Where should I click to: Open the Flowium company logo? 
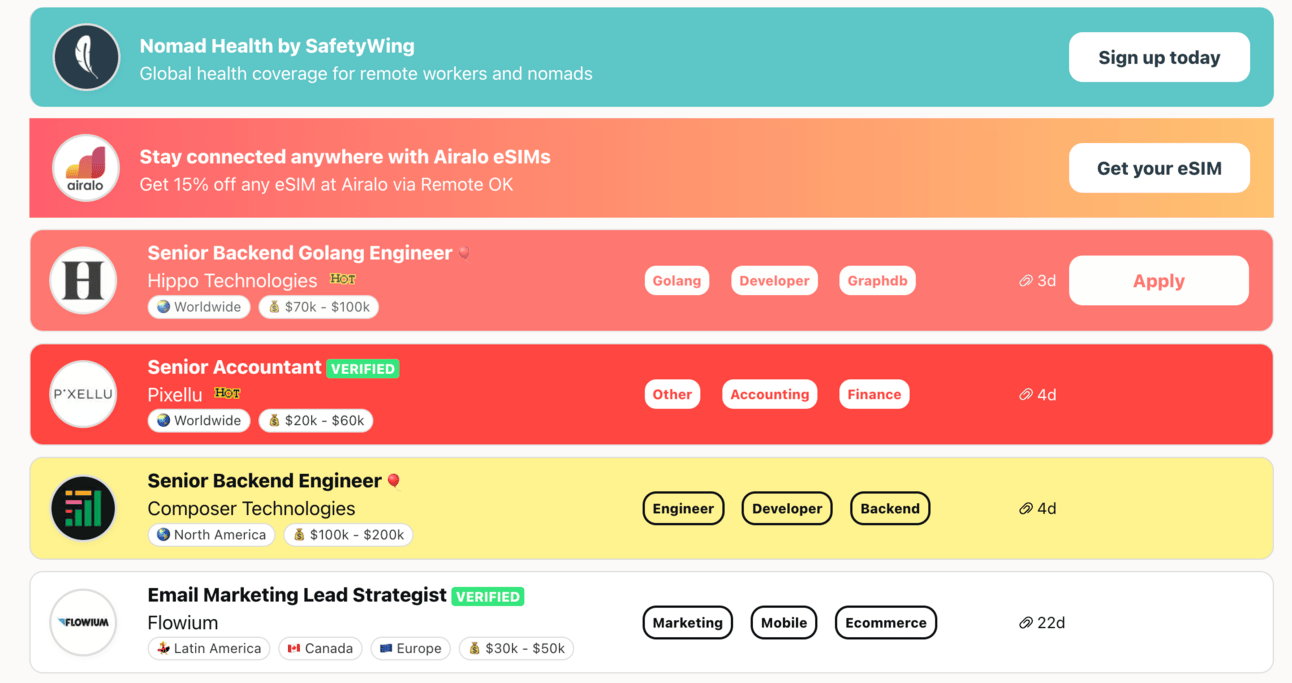coord(84,622)
